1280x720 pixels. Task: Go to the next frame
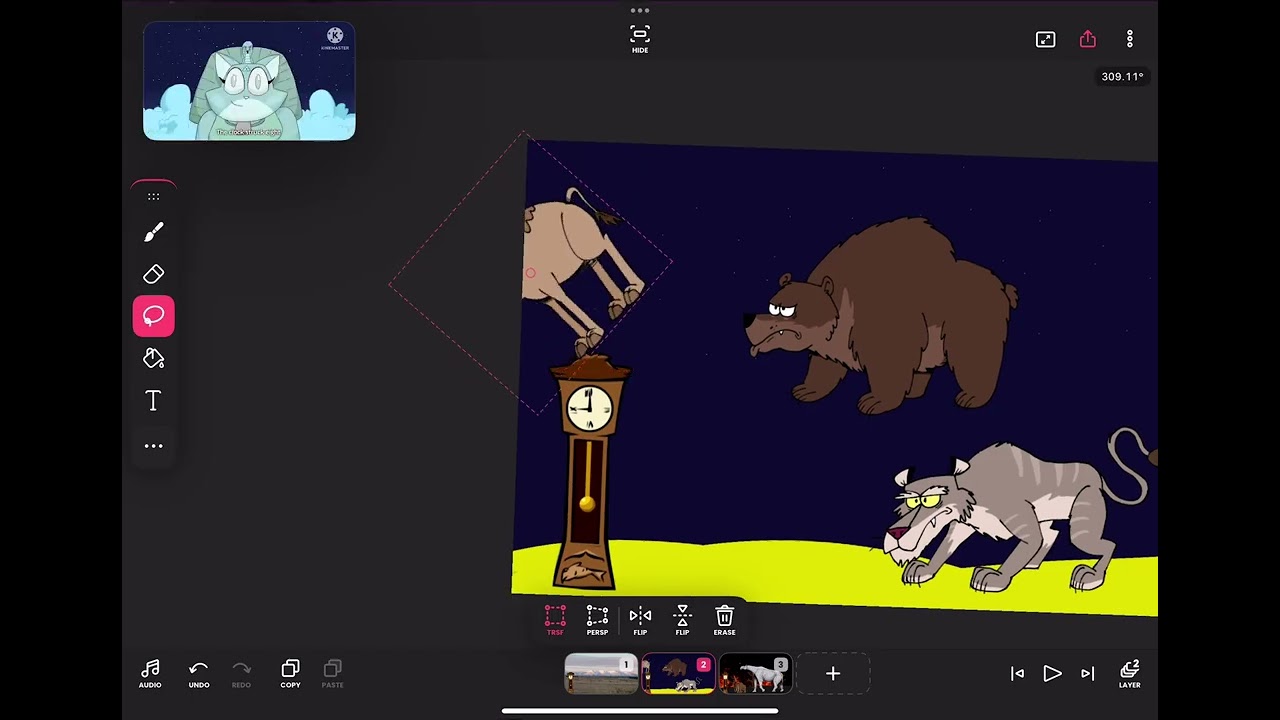[x=1088, y=674]
